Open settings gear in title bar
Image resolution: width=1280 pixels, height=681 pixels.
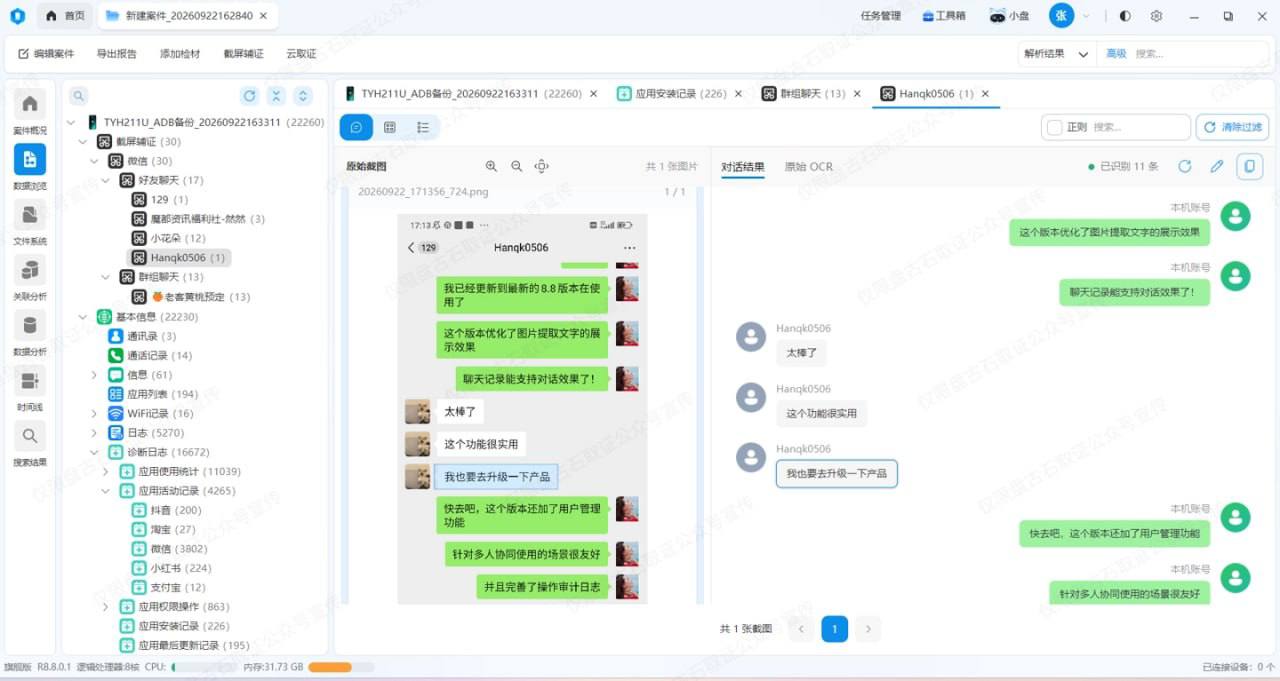click(1157, 16)
